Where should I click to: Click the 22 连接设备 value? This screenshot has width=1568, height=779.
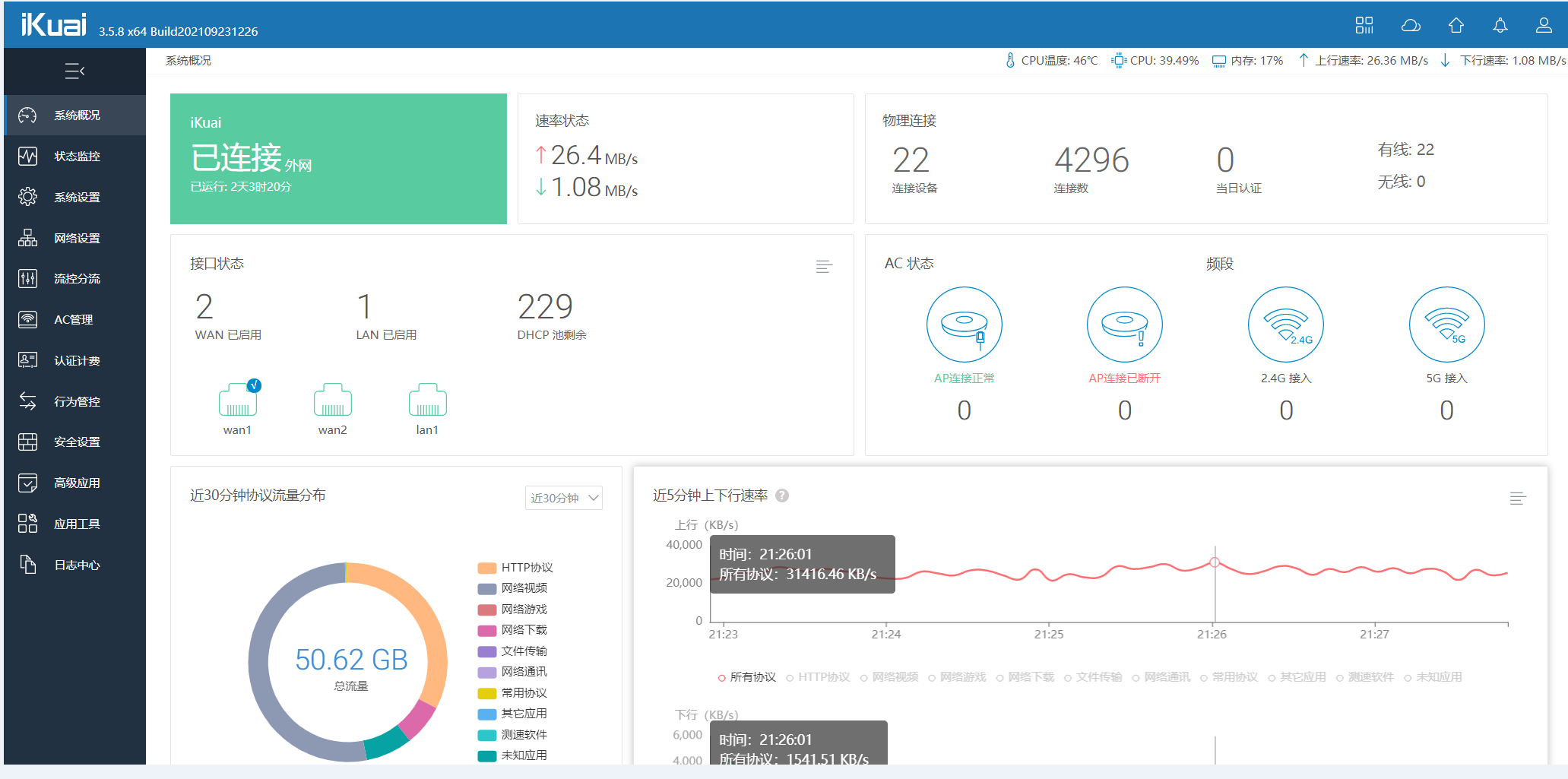911,160
